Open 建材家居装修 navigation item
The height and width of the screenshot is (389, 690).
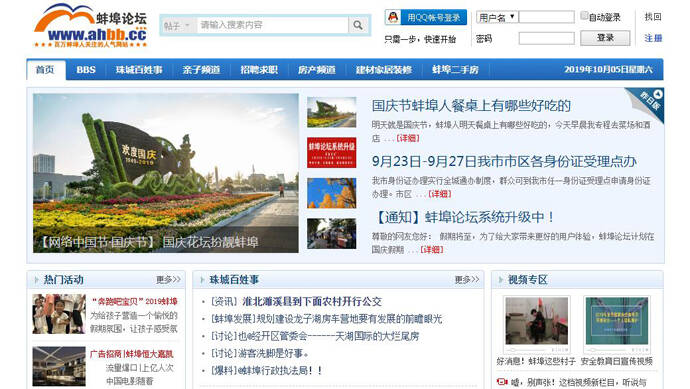(384, 70)
